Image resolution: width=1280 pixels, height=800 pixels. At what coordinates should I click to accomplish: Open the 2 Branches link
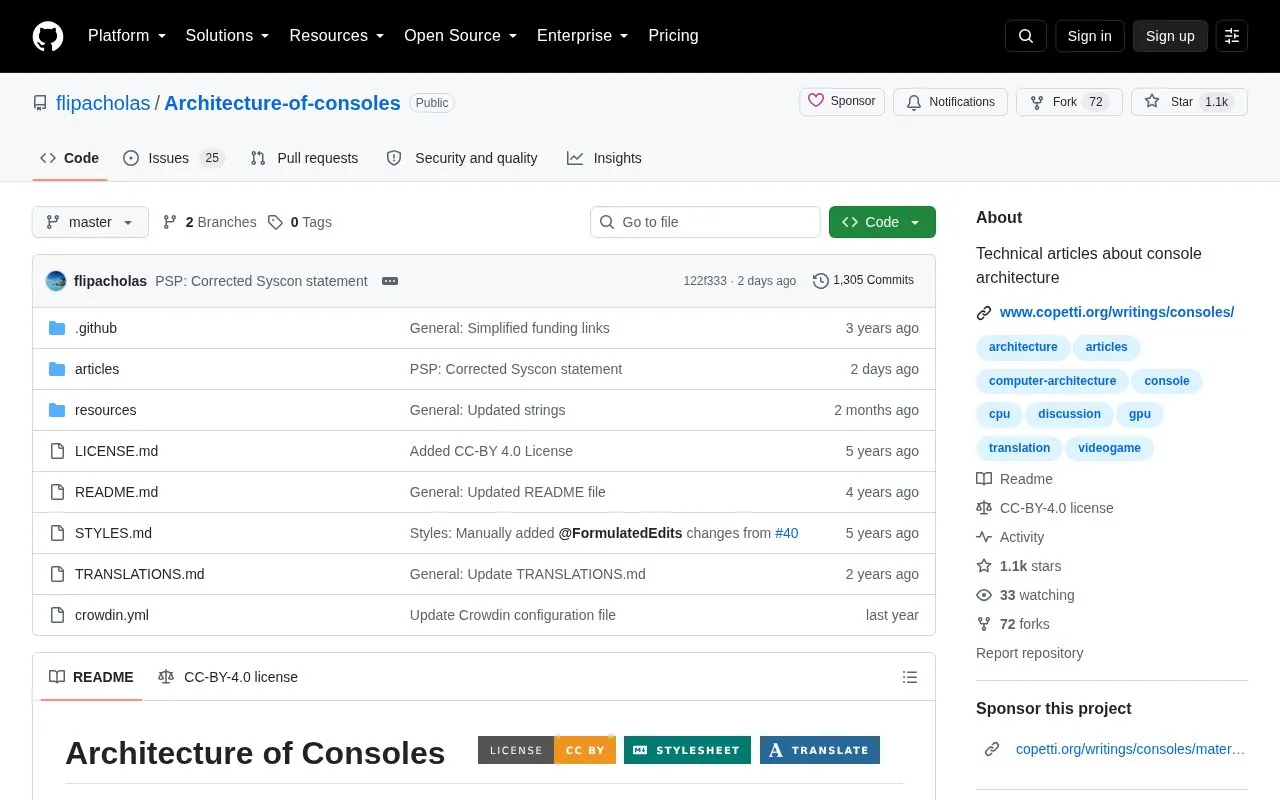(x=210, y=222)
